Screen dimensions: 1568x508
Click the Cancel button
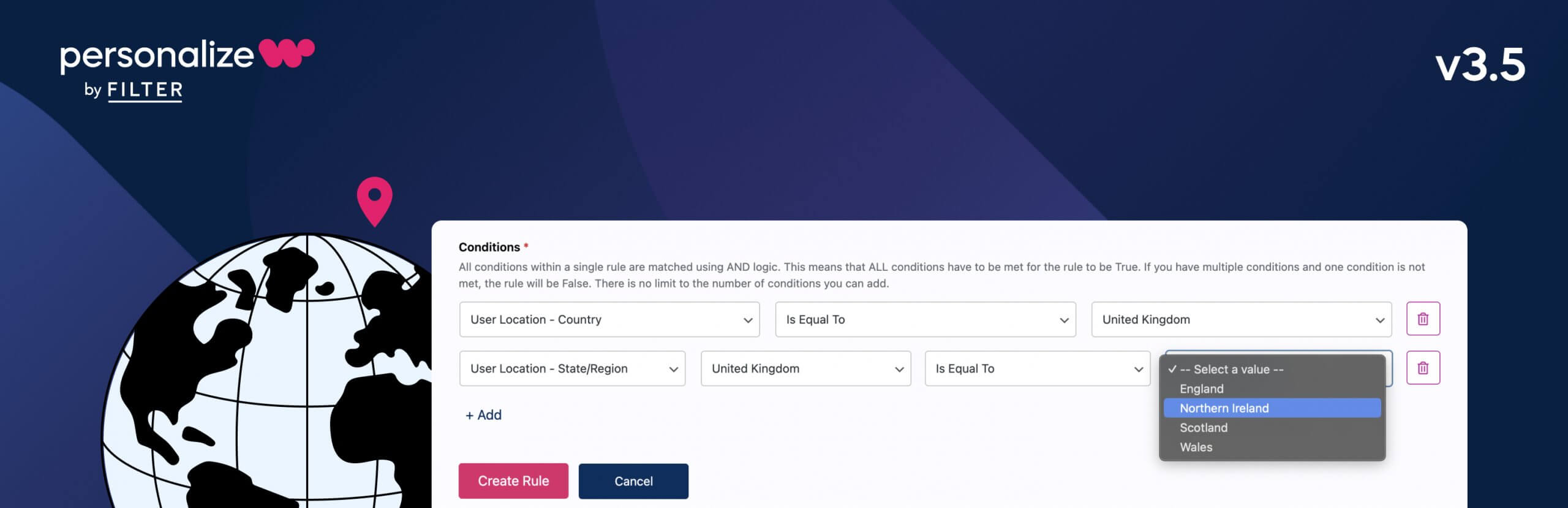tap(633, 480)
